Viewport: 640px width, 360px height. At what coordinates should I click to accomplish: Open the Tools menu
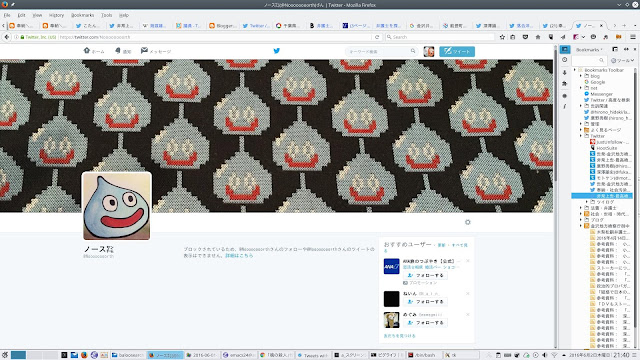click(x=107, y=15)
